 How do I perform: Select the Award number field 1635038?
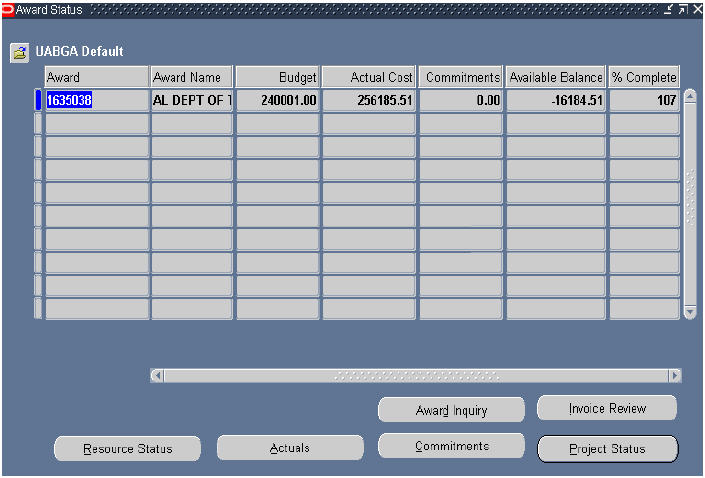coord(97,100)
